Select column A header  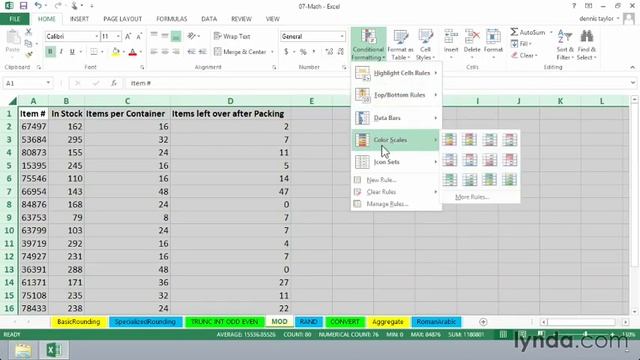(33, 101)
